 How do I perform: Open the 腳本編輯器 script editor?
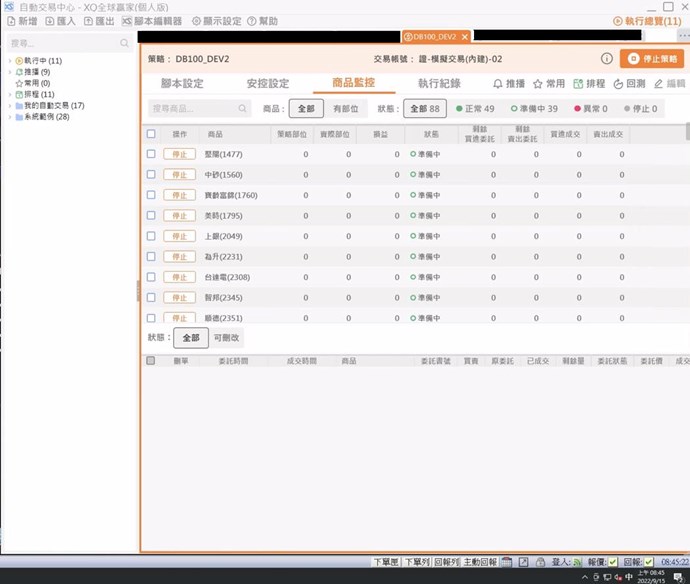point(152,21)
